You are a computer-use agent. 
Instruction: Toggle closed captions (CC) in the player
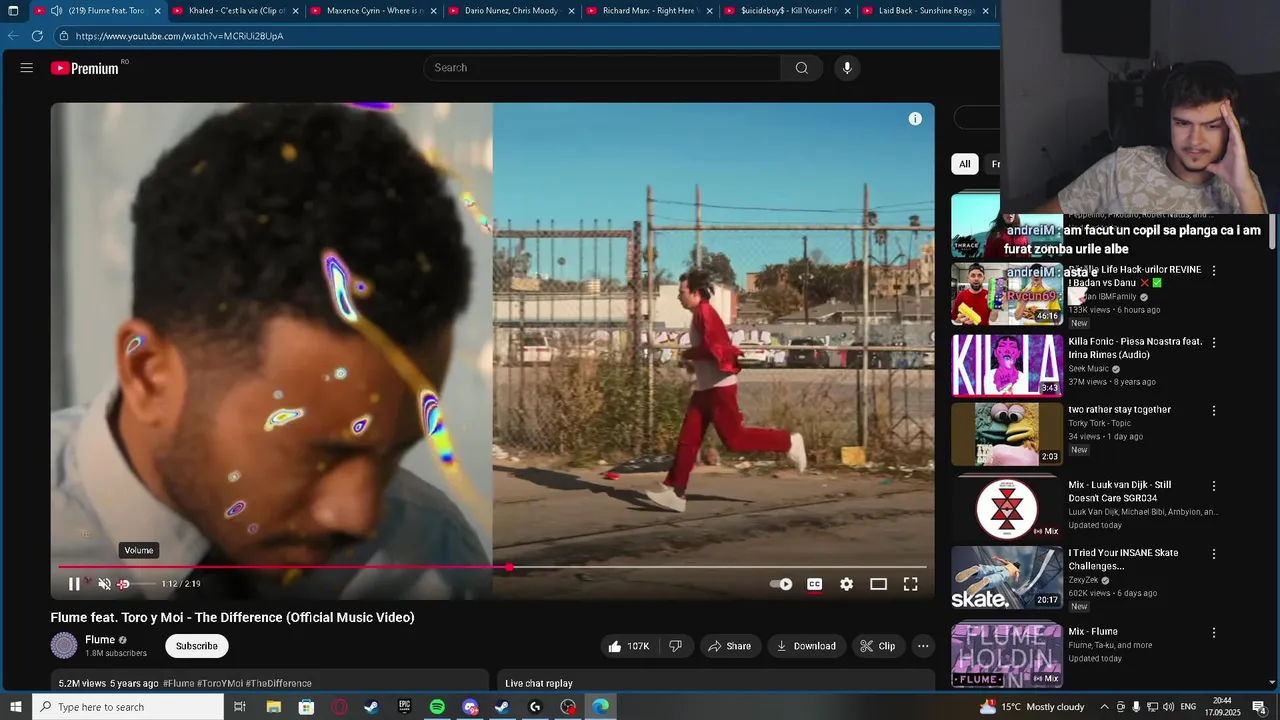click(815, 584)
